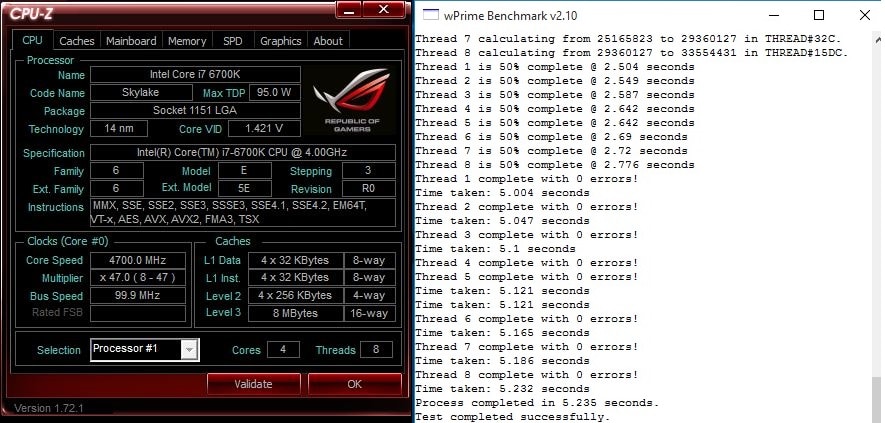Open the Memory tab

187,41
